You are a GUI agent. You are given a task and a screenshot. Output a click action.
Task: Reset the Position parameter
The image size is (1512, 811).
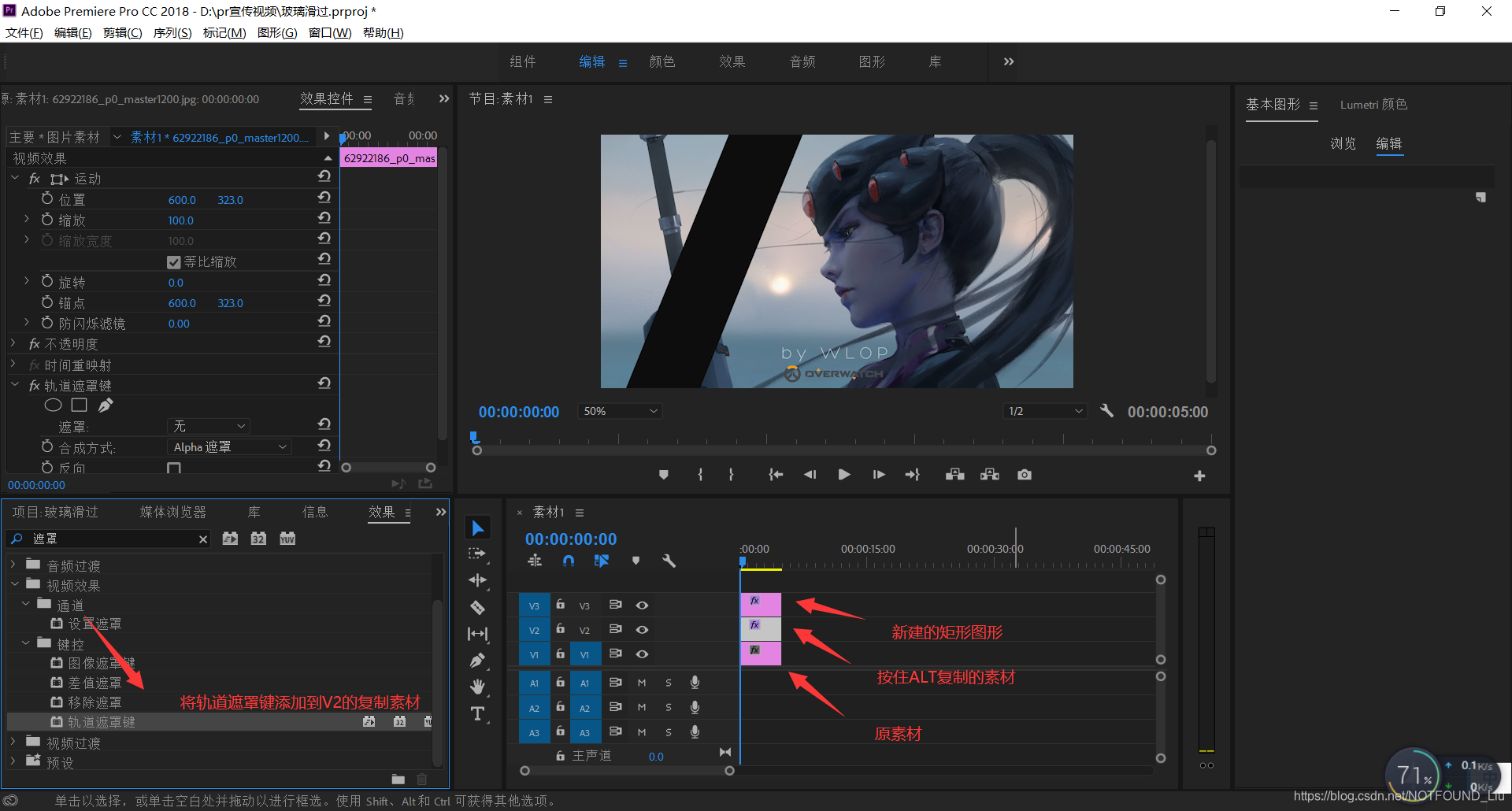pos(324,197)
